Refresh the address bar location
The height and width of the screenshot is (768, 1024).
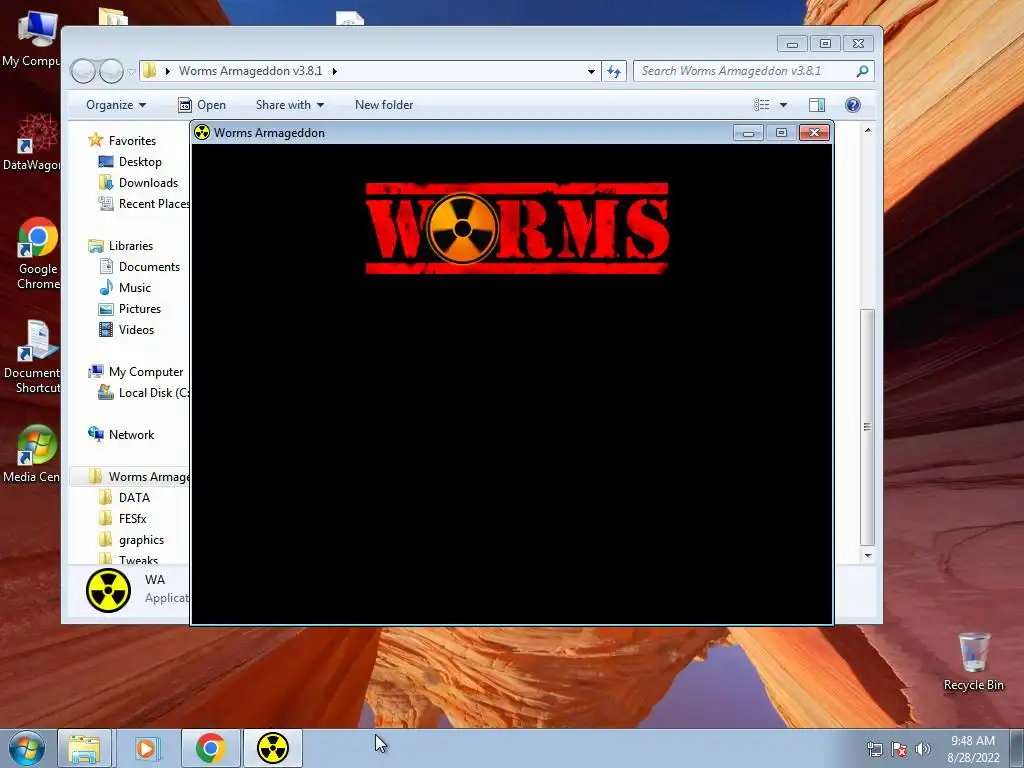click(x=614, y=71)
